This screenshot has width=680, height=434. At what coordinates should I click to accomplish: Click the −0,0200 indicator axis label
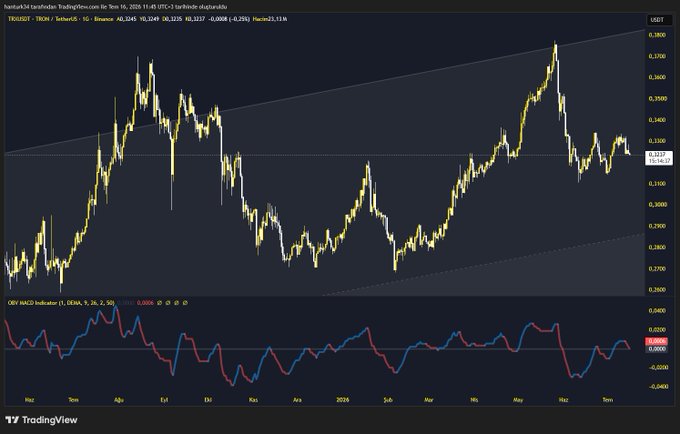(656, 367)
